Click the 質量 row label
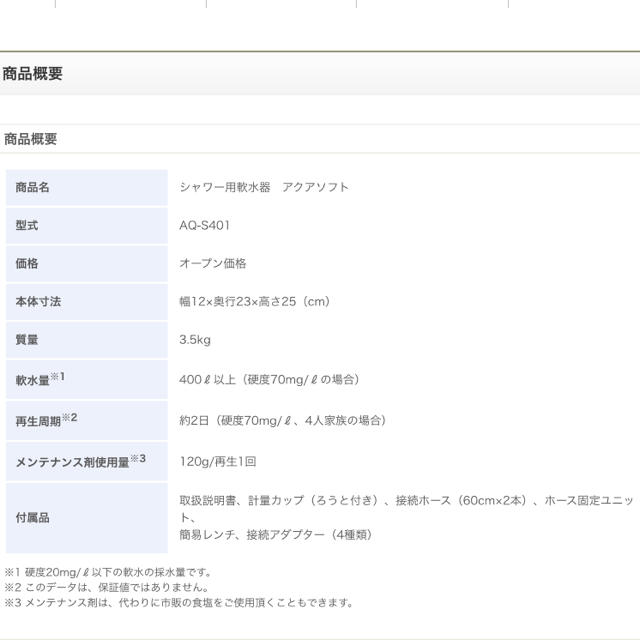 pyautogui.click(x=27, y=340)
